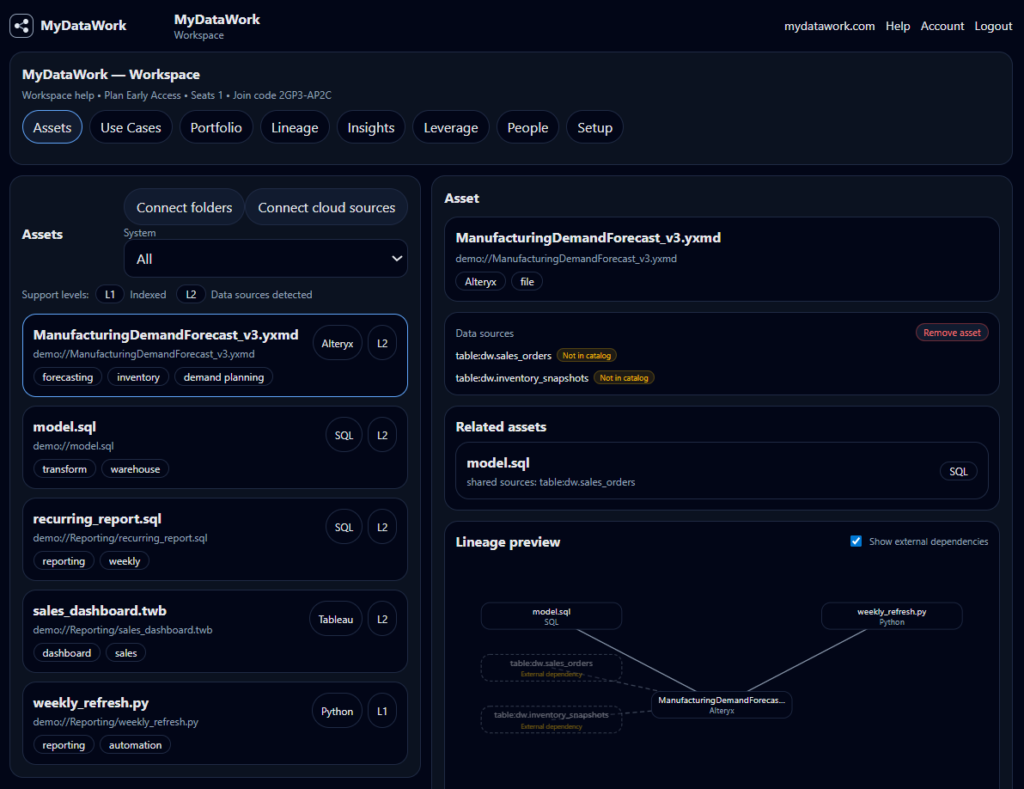Click the L2 badge on recurring_report.sql

click(382, 526)
